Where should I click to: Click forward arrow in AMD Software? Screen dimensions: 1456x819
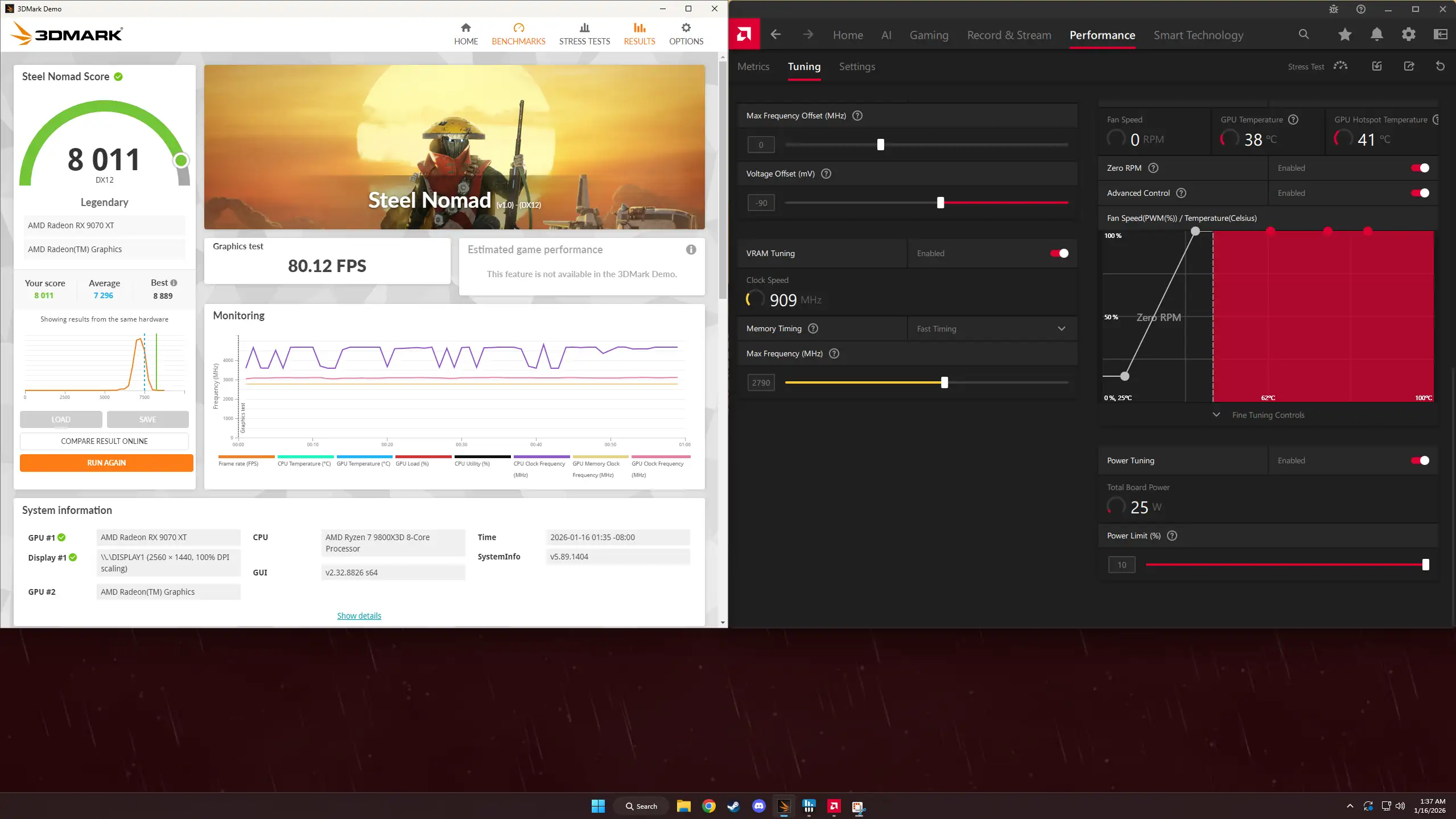(x=808, y=35)
